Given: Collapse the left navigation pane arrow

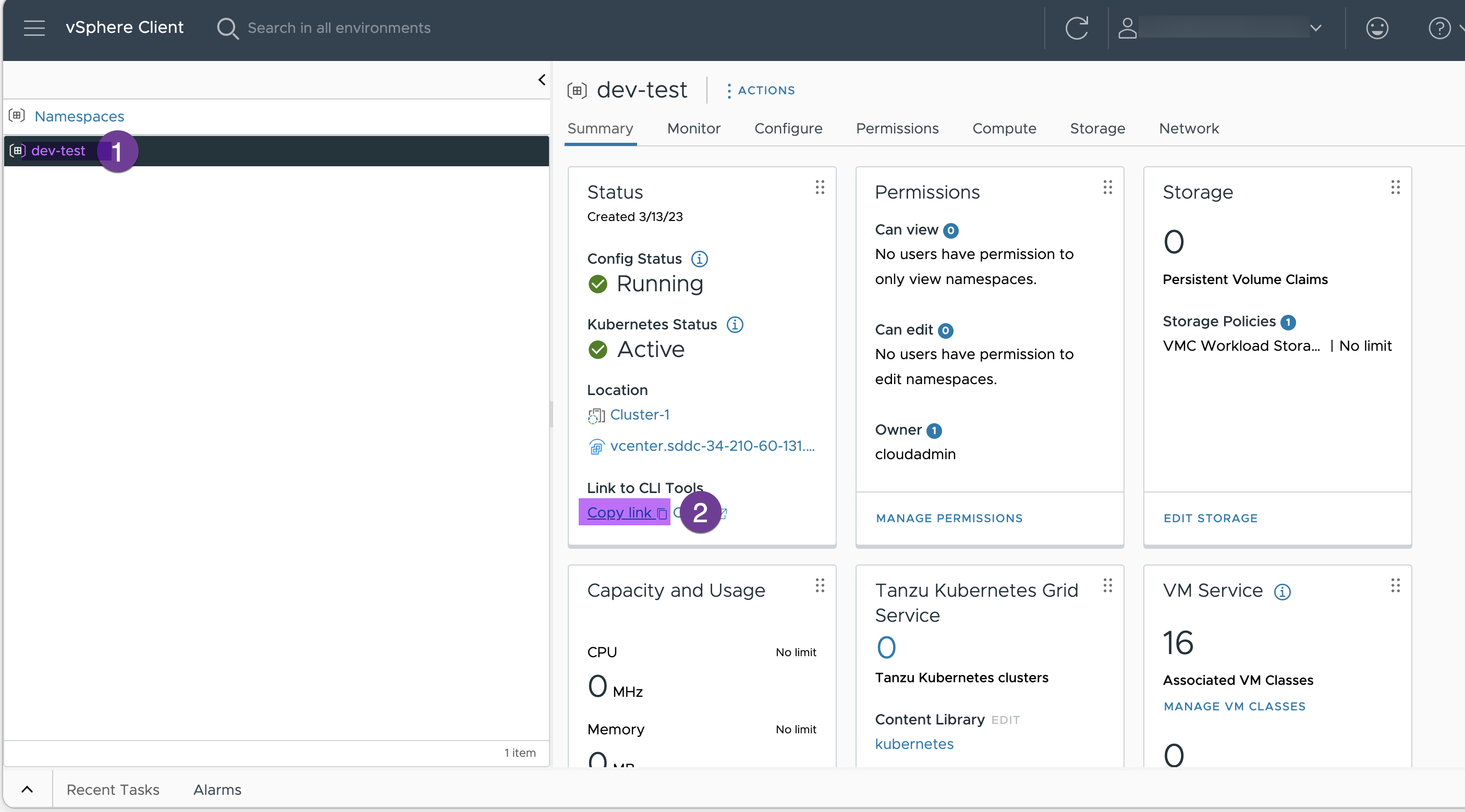Looking at the screenshot, I should (541, 80).
